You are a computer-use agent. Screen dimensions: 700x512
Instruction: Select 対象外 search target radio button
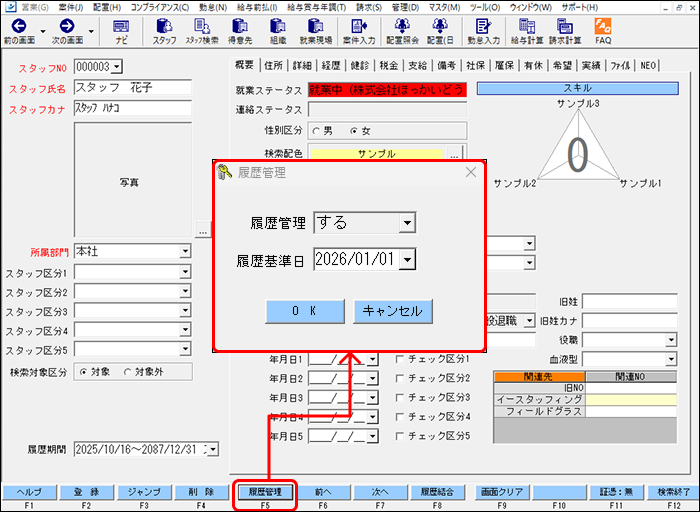click(x=128, y=372)
